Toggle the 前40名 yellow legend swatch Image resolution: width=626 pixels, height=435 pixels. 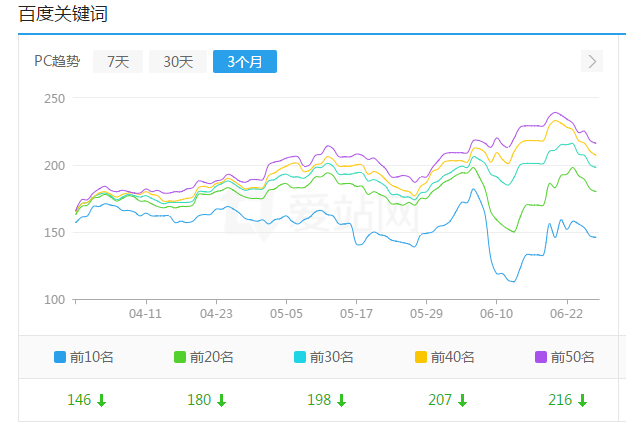pyautogui.click(x=421, y=357)
